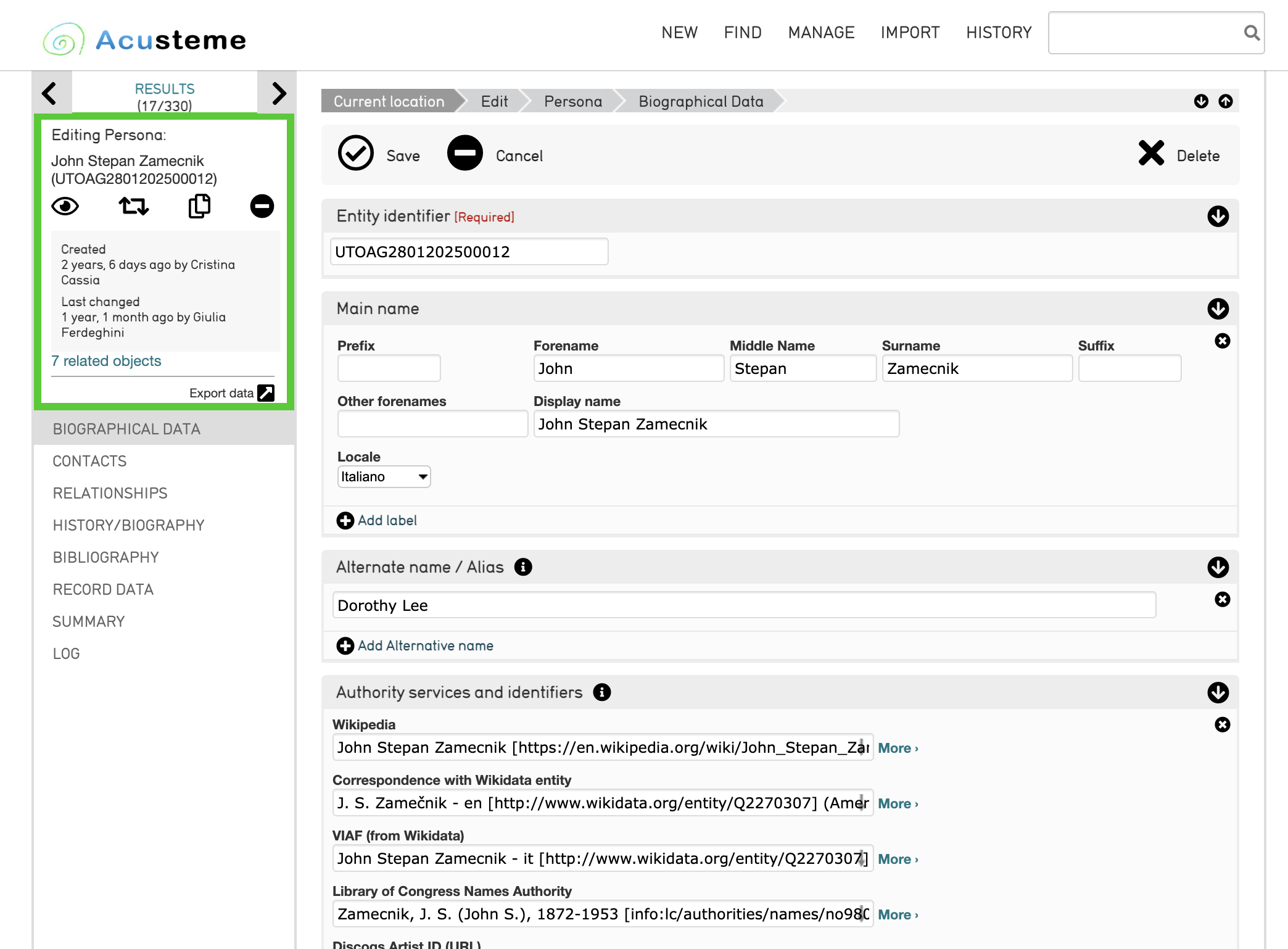Click the RESULTS link

point(165,89)
